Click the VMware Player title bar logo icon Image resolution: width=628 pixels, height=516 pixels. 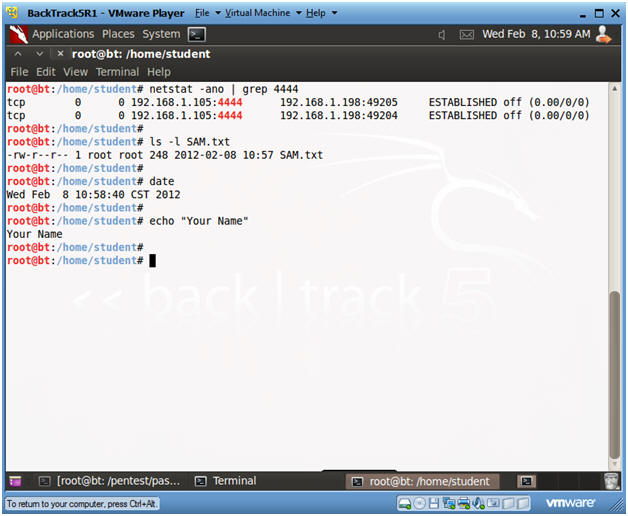click(12, 12)
